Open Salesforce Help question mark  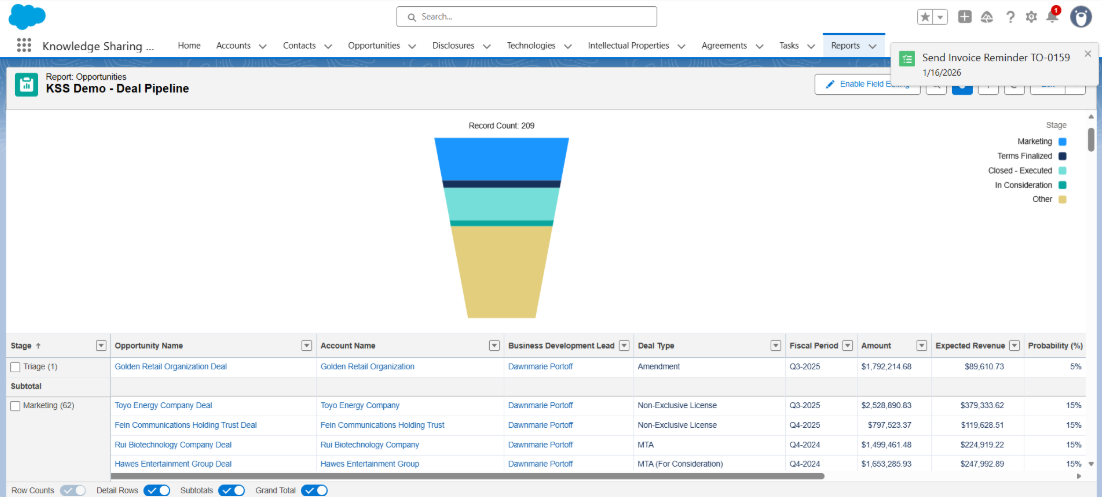coord(1010,17)
